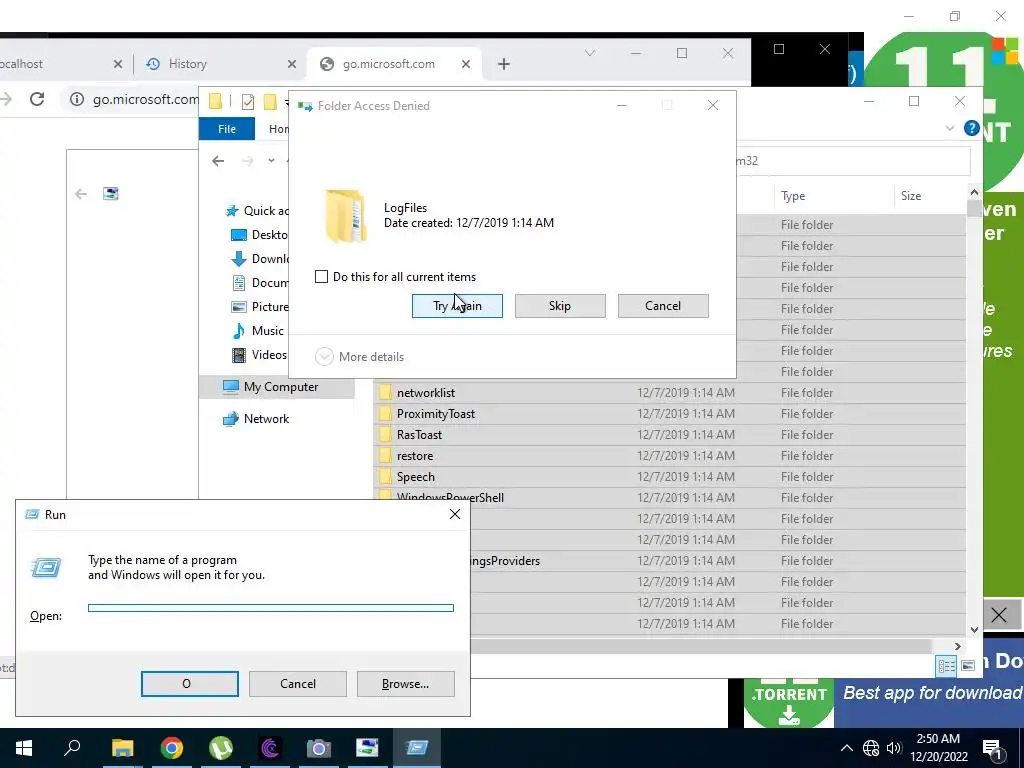Open Downloads in the navigation pane
Viewport: 1024px width, 768px height.
click(259, 259)
